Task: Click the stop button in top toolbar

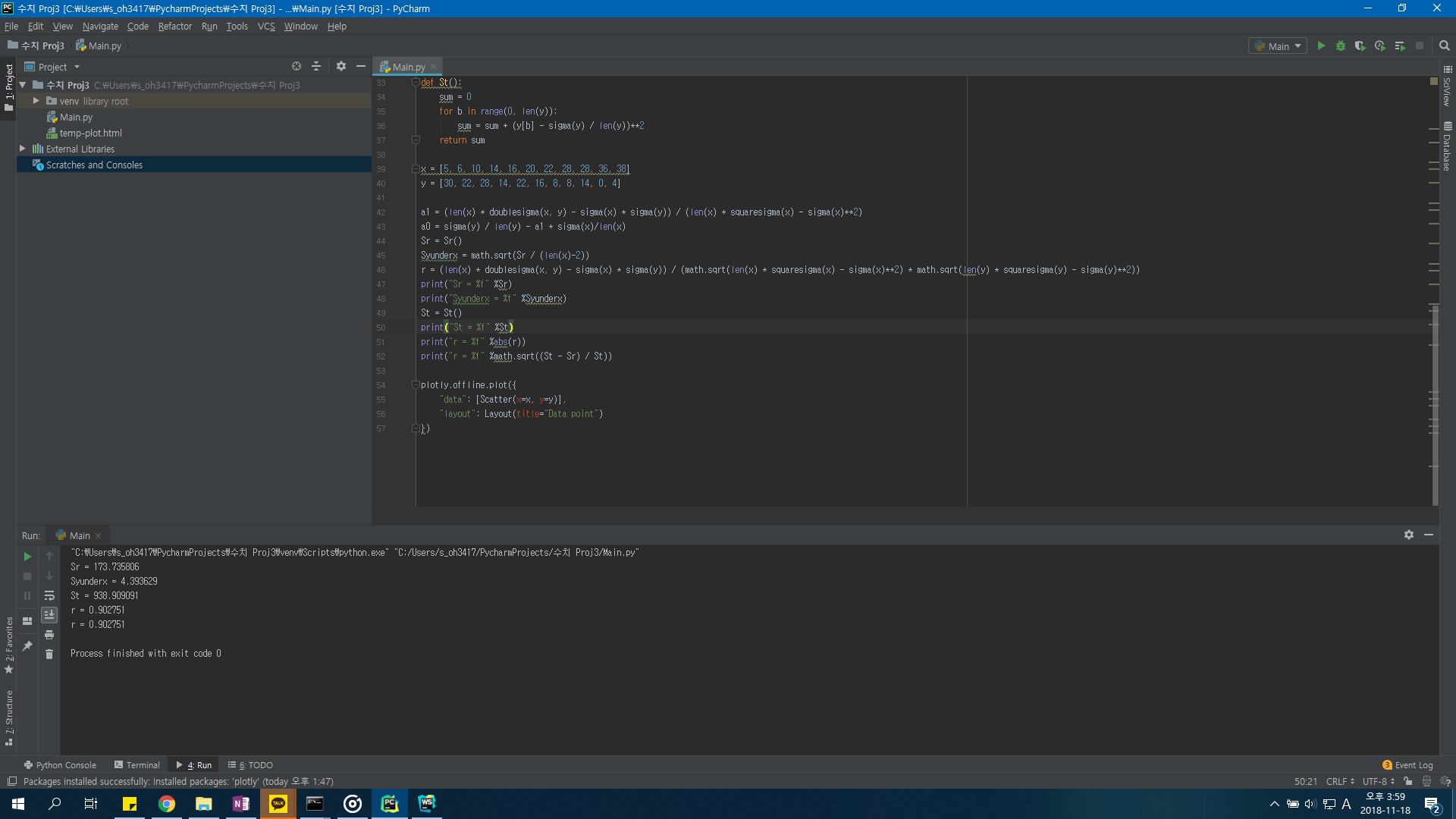Action: pyautogui.click(x=1420, y=46)
